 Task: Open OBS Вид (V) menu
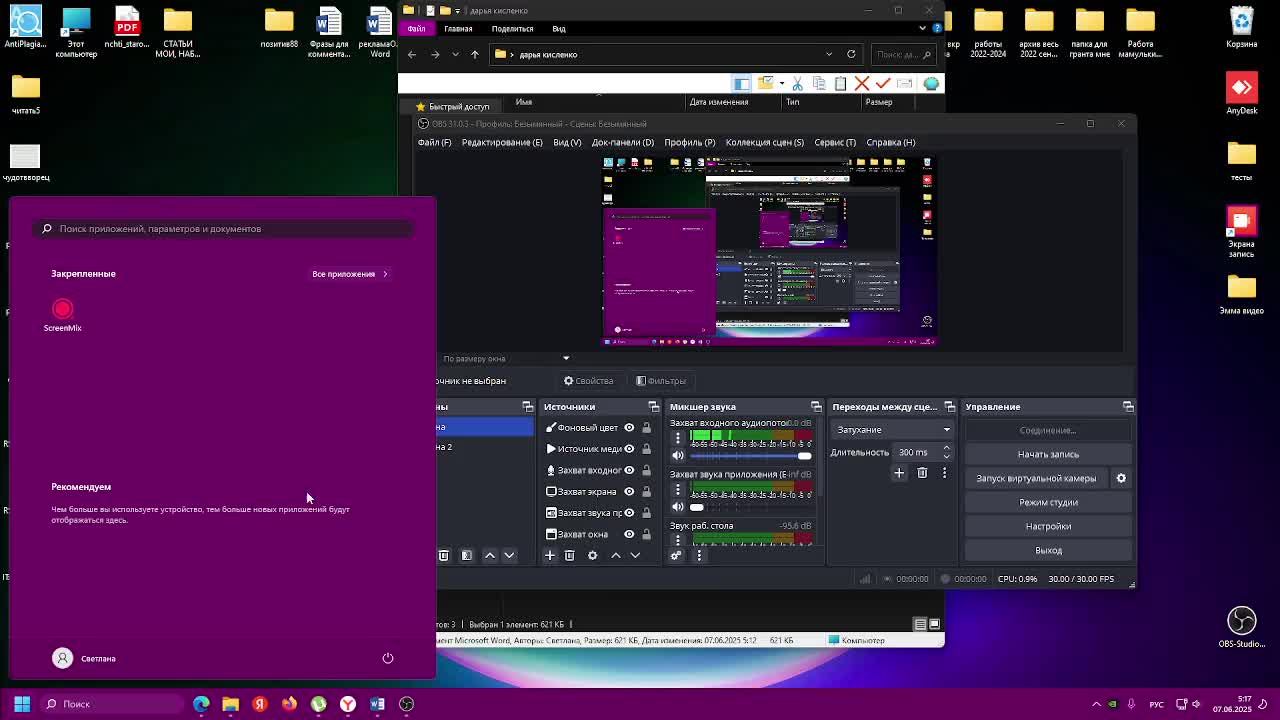567,142
